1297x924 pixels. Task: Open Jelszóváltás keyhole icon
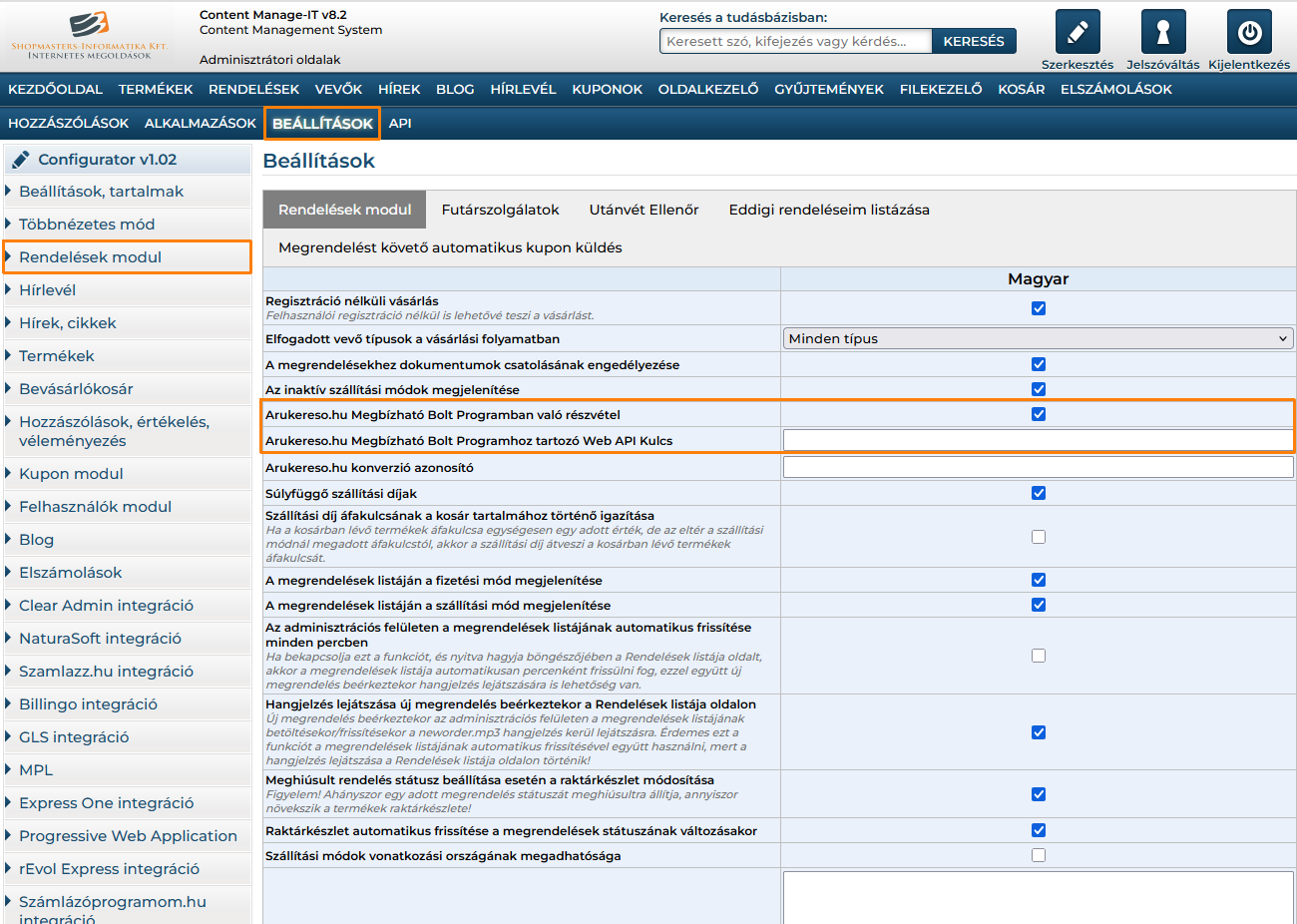point(1163,32)
